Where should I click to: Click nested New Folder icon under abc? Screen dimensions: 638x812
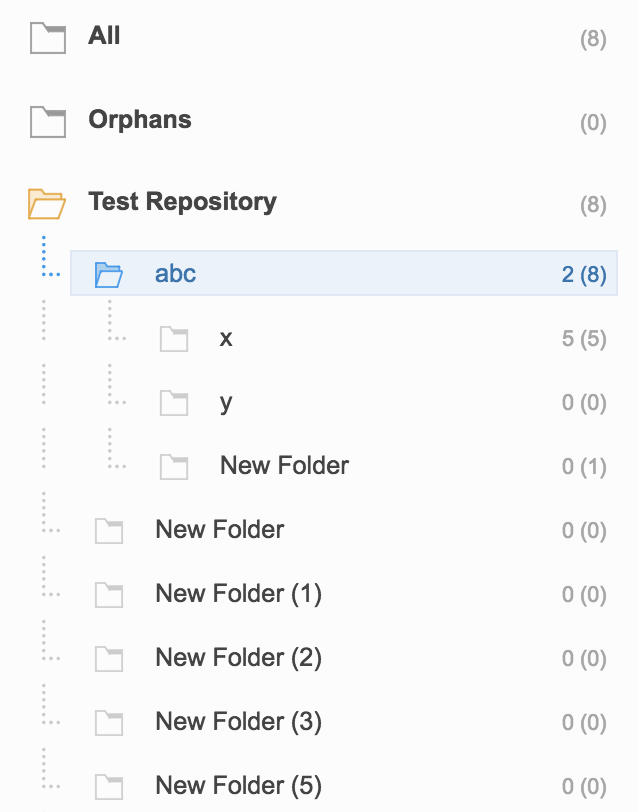pyautogui.click(x=174, y=467)
